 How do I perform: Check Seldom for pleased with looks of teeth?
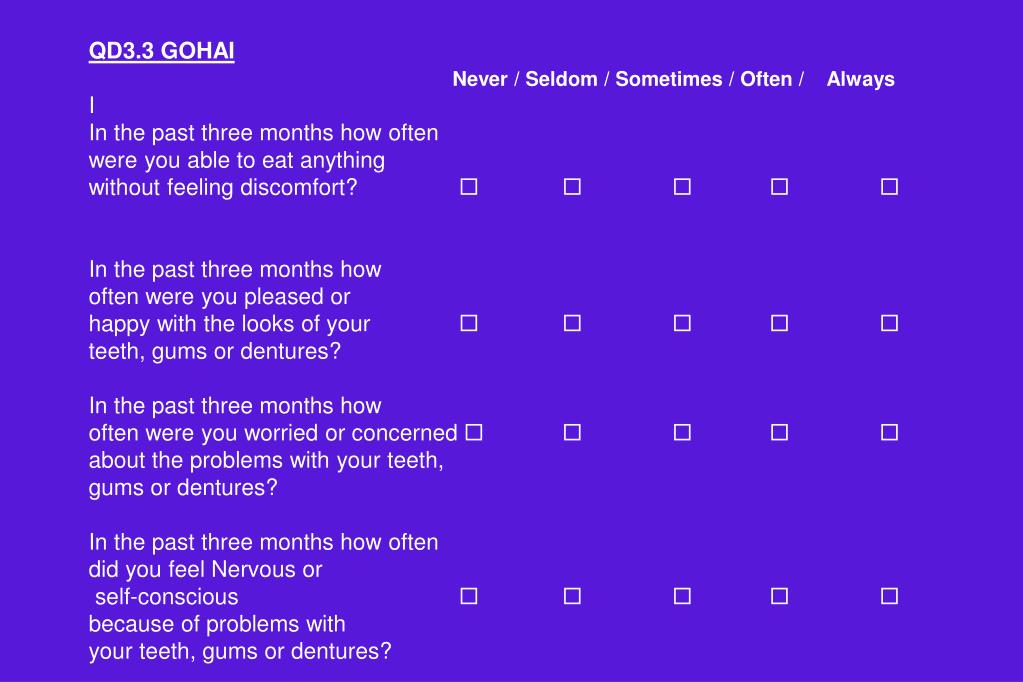coord(572,323)
